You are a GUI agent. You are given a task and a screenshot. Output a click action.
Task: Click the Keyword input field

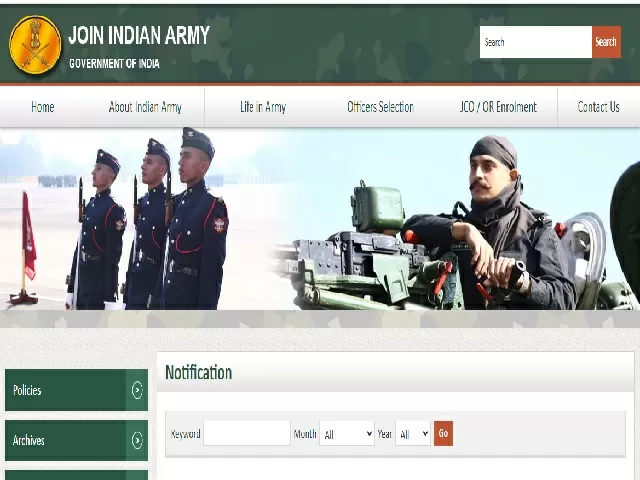(x=246, y=434)
